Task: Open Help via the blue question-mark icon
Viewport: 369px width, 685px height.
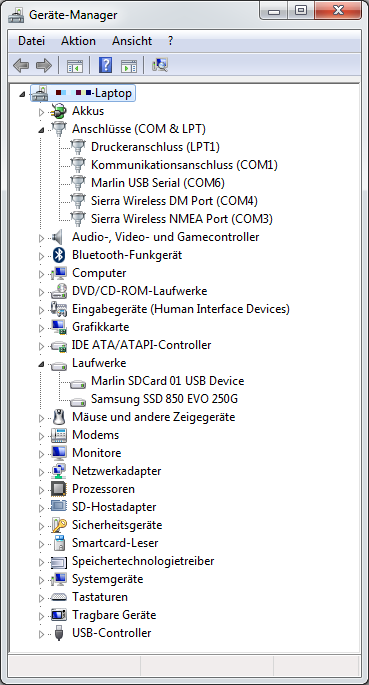Action: point(105,66)
